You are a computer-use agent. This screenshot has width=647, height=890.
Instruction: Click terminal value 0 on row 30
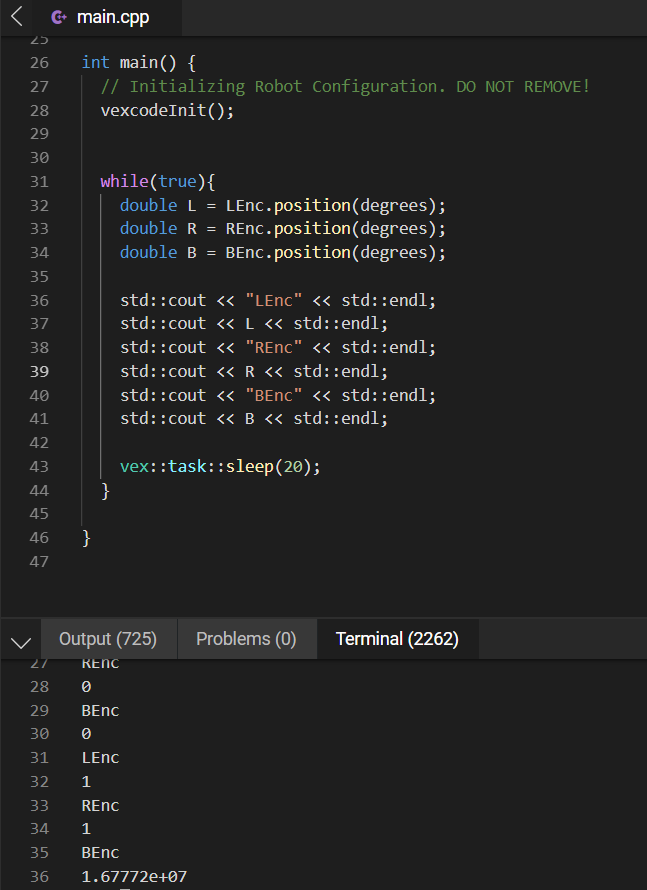coord(86,734)
